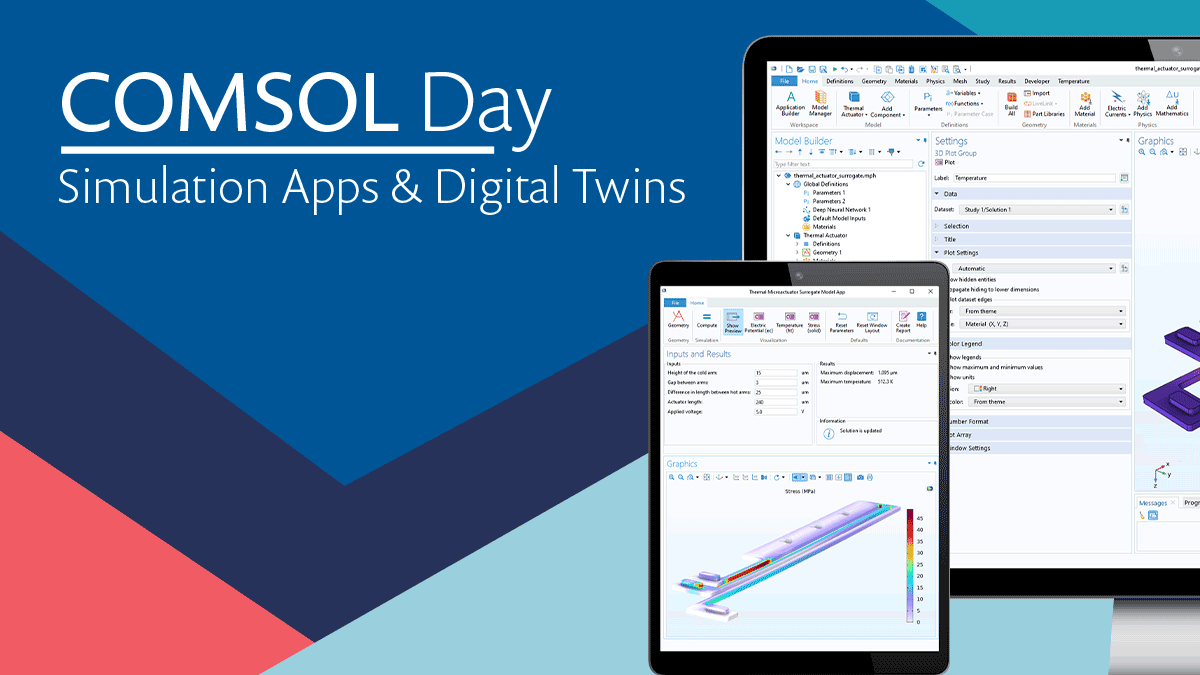Switch to the Developer ribbon tab

pos(1037,80)
